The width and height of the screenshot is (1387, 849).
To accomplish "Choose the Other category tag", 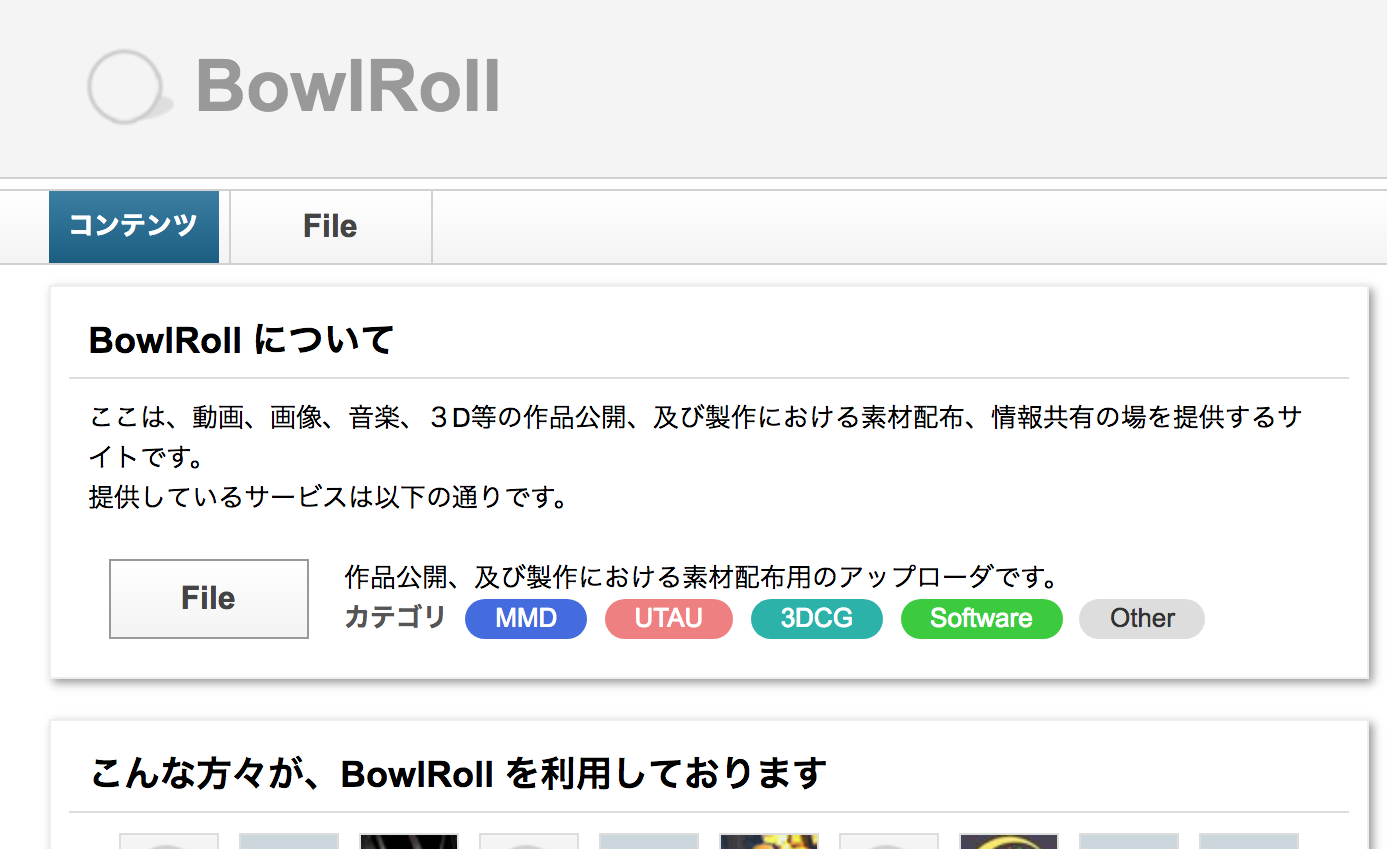I will (x=1142, y=618).
